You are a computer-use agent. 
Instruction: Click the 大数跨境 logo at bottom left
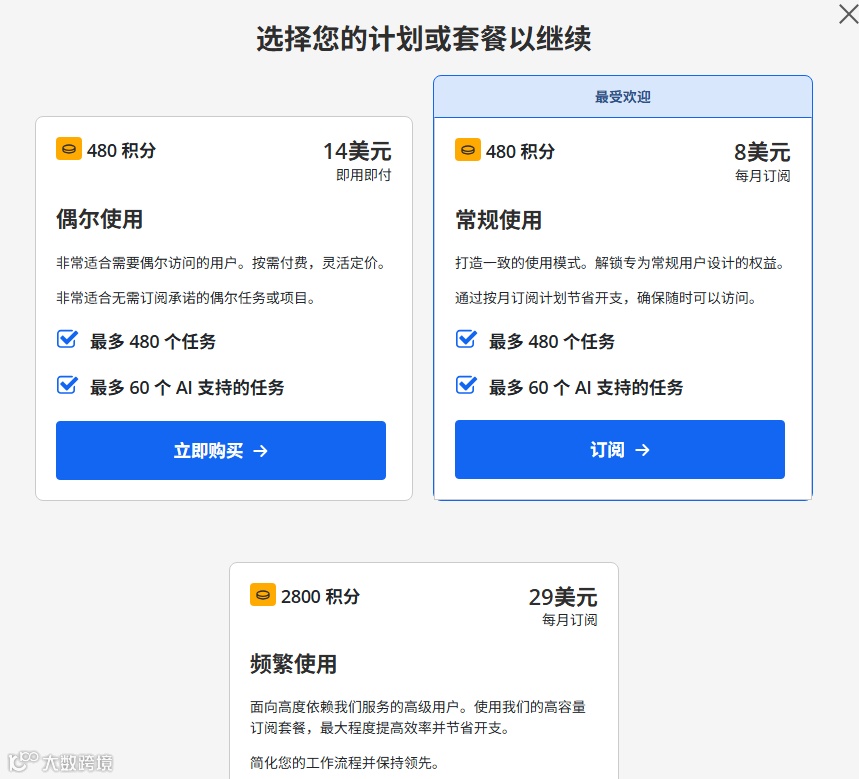60,763
